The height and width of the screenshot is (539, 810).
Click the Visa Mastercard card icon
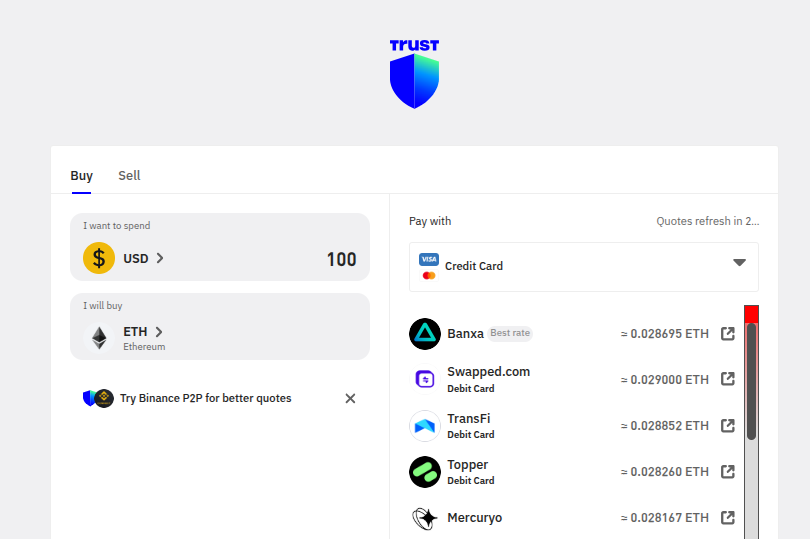coord(429,266)
